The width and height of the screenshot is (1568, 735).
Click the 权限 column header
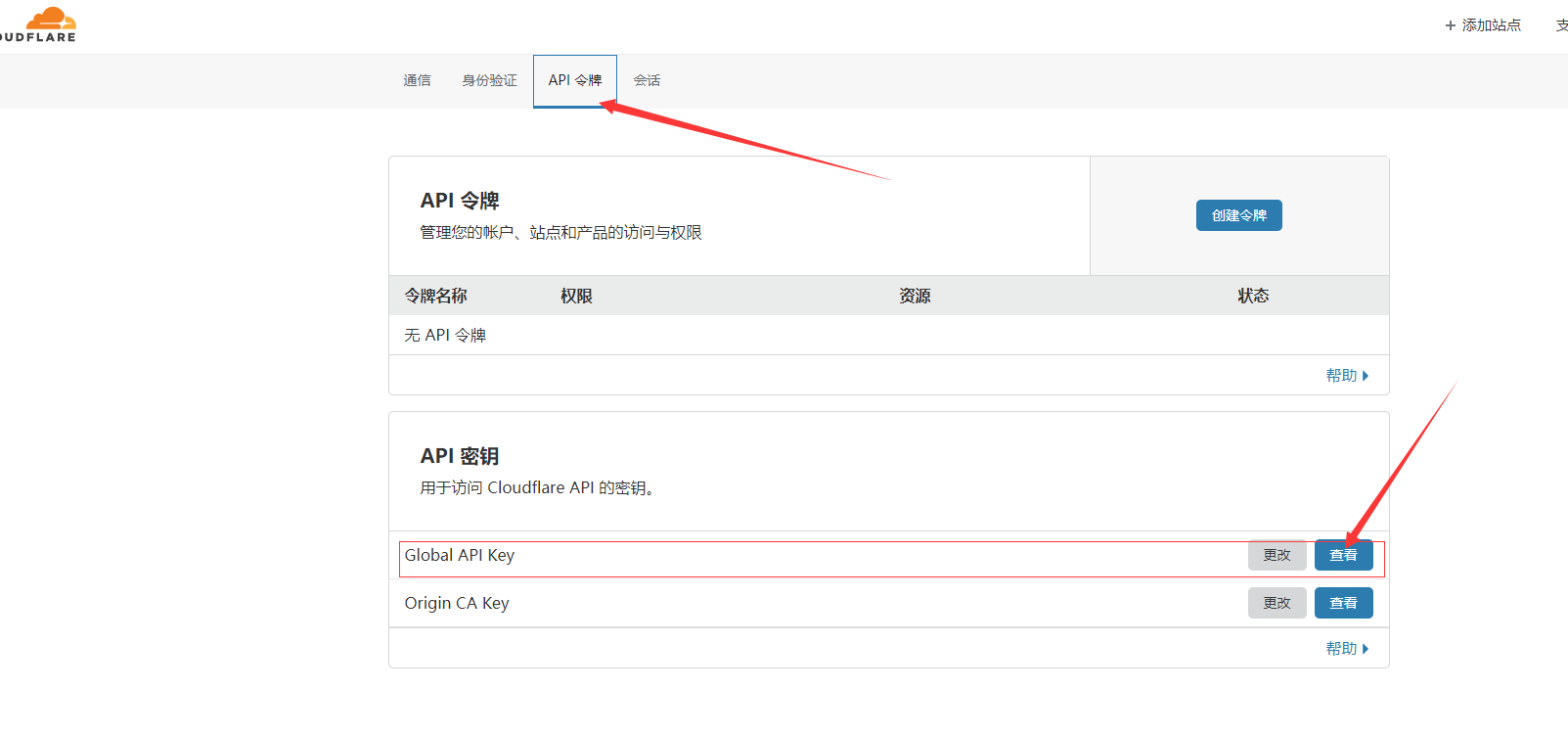click(x=576, y=296)
